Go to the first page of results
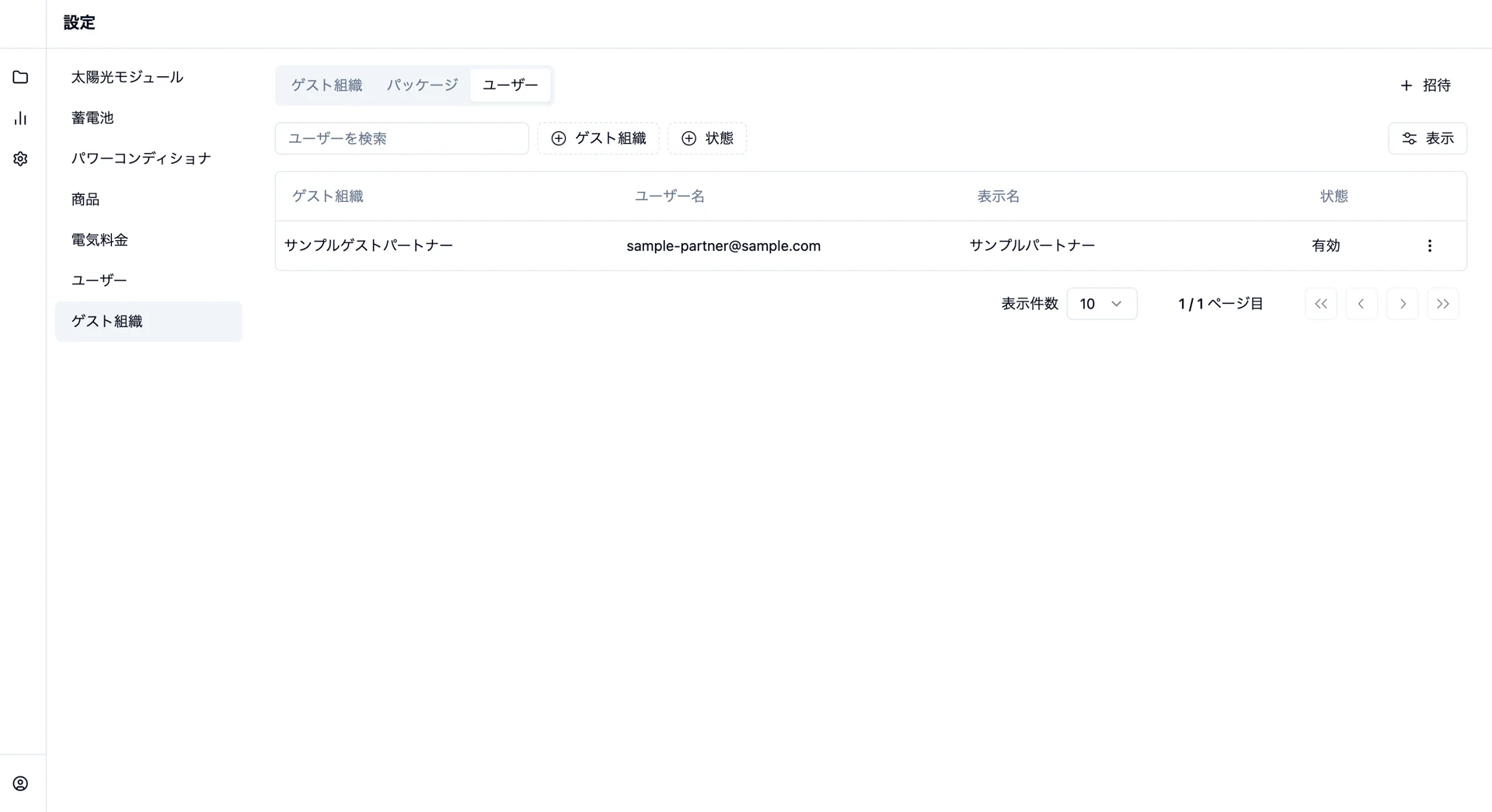The height and width of the screenshot is (812, 1492). [x=1320, y=304]
